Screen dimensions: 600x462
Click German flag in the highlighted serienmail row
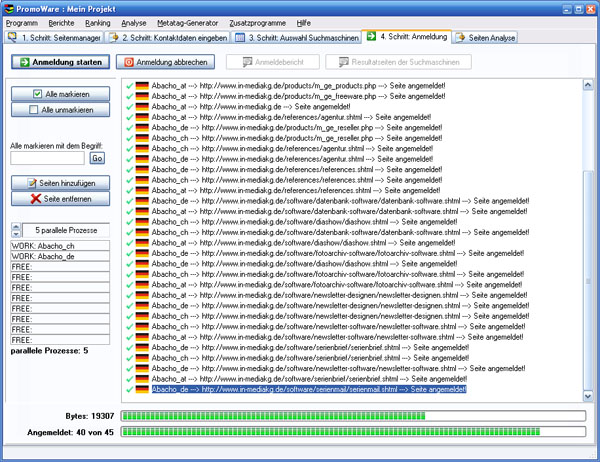[x=142, y=389]
